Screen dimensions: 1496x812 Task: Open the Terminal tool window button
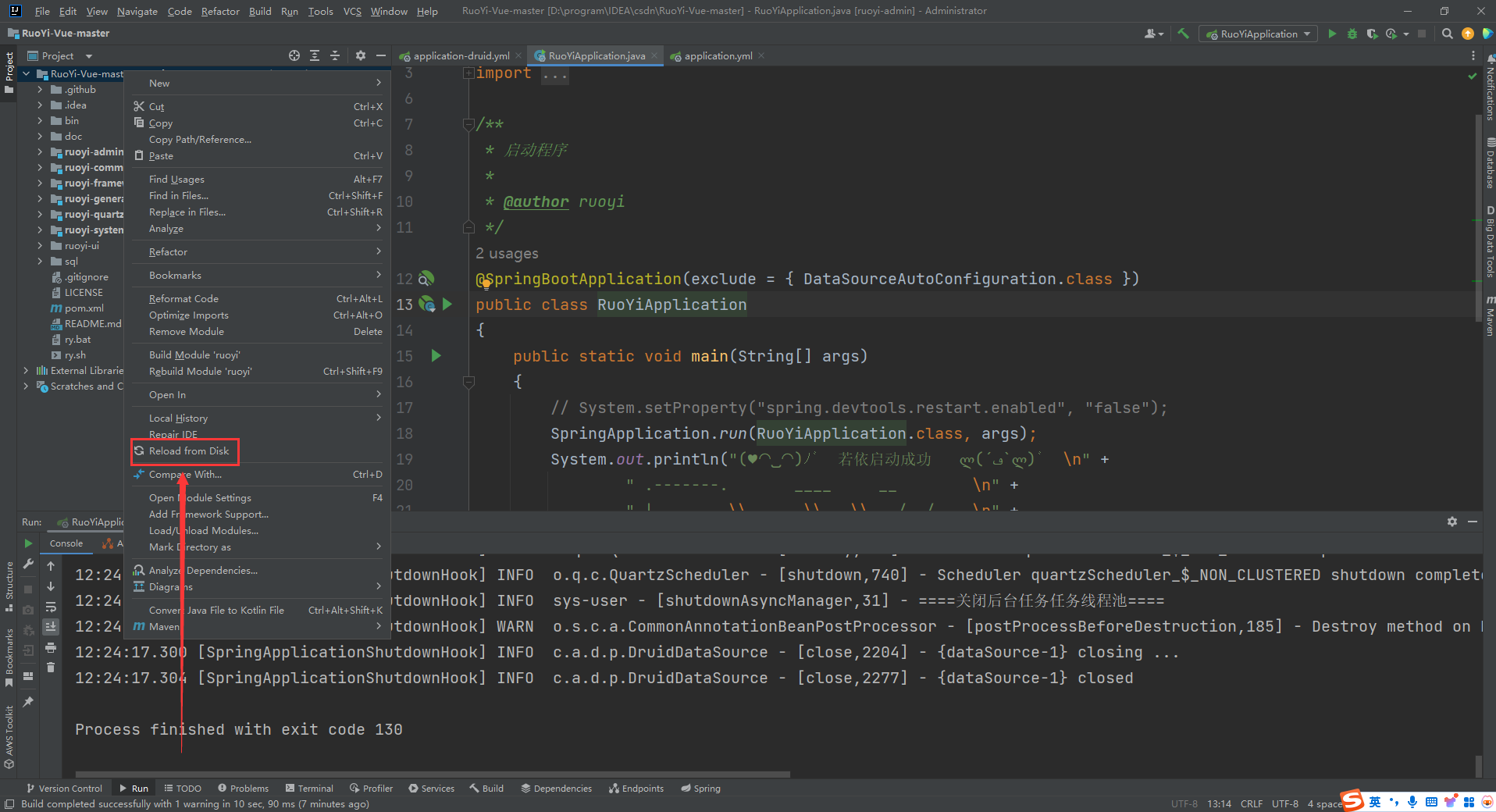click(310, 788)
